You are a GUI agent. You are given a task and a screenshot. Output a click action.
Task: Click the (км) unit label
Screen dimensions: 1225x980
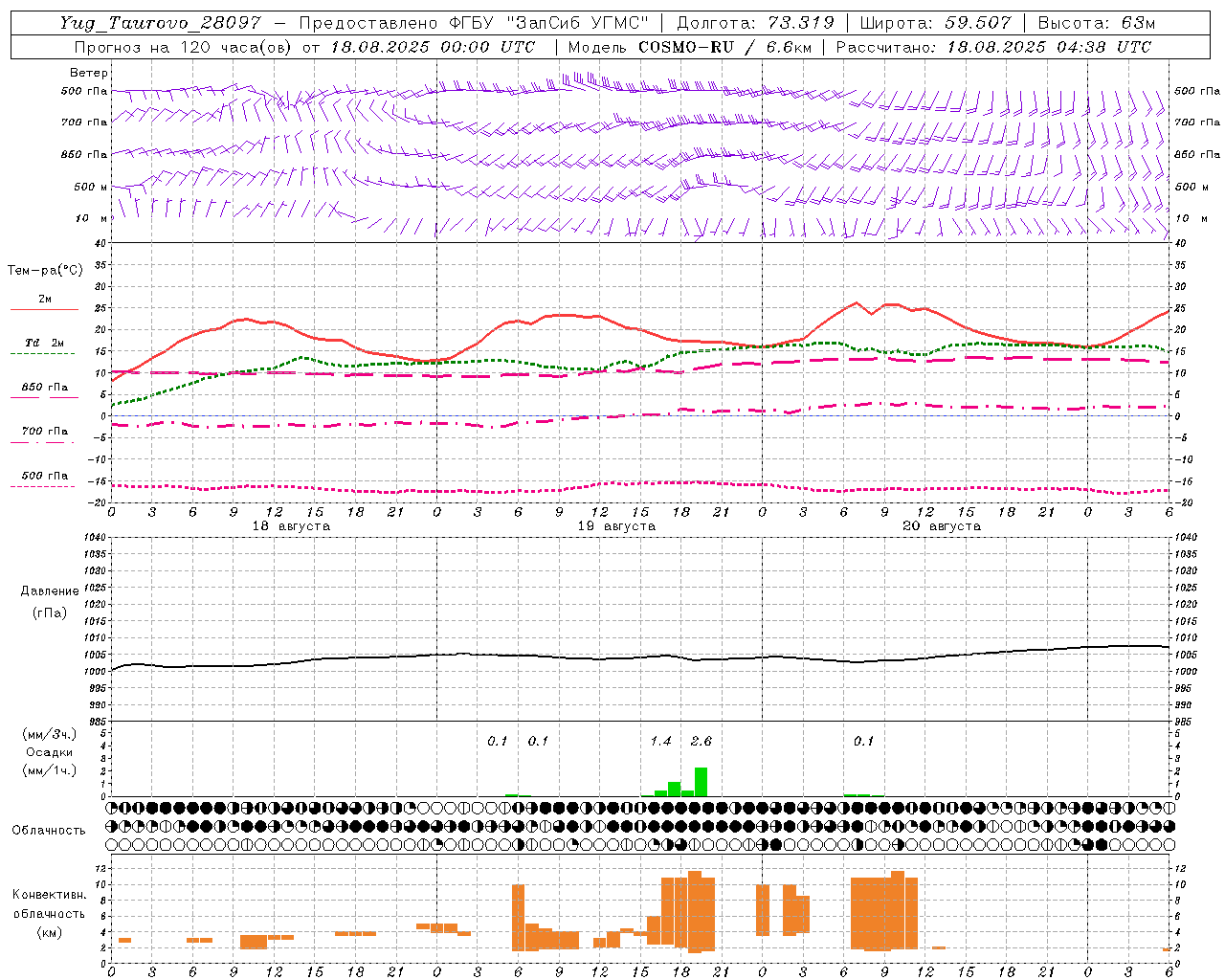[x=49, y=932]
